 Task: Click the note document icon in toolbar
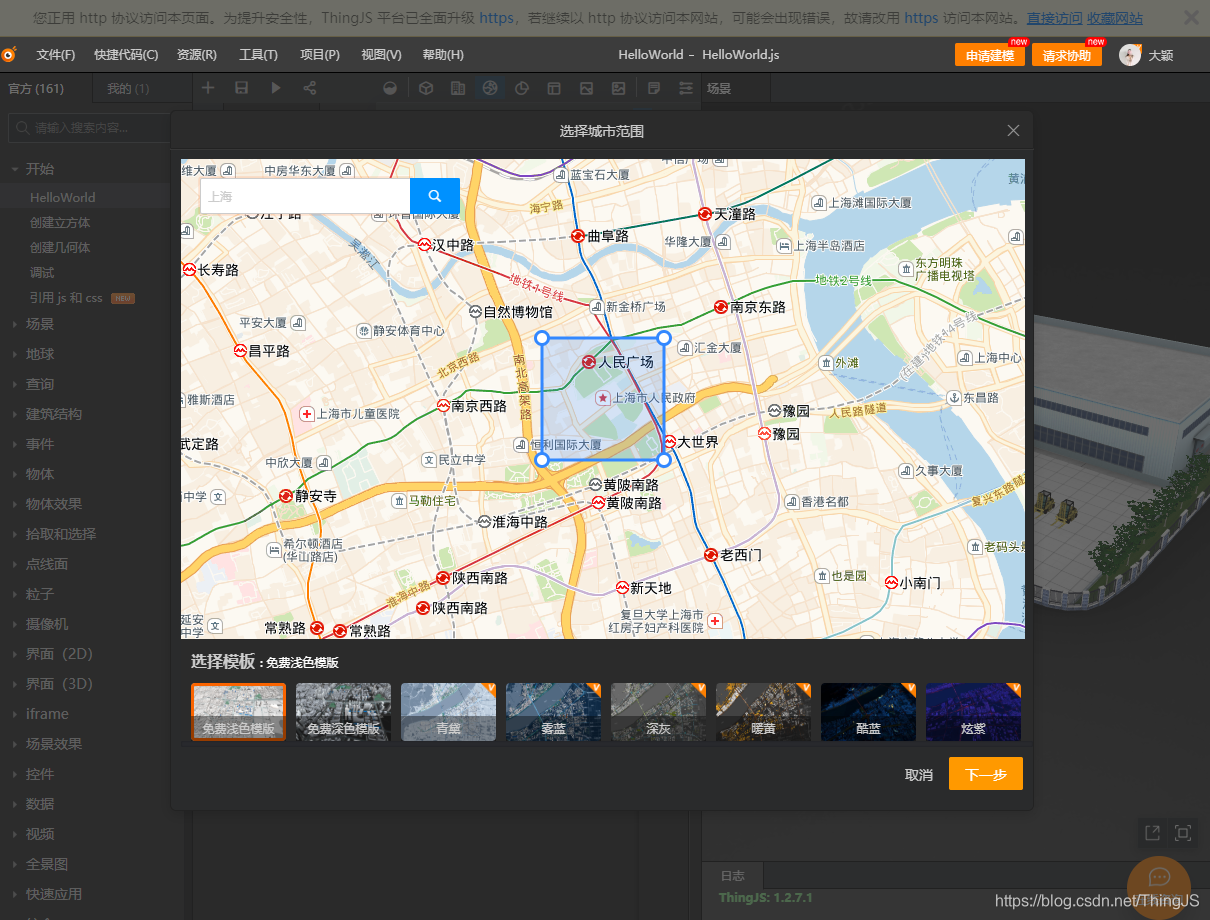point(653,88)
